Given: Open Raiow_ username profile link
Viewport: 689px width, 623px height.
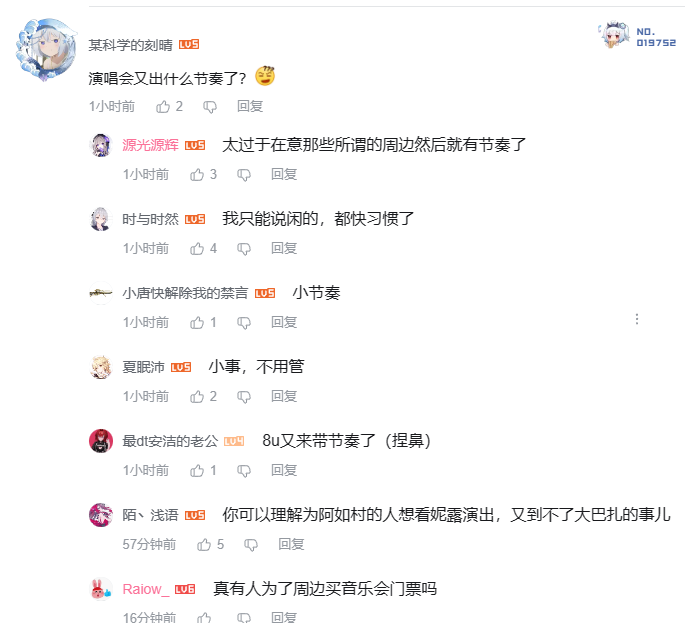Looking at the screenshot, I should [145, 589].
